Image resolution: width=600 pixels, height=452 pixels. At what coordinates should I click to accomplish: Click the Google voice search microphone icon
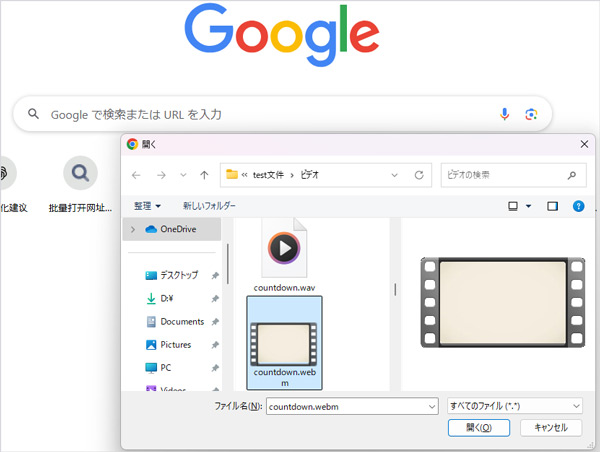504,114
